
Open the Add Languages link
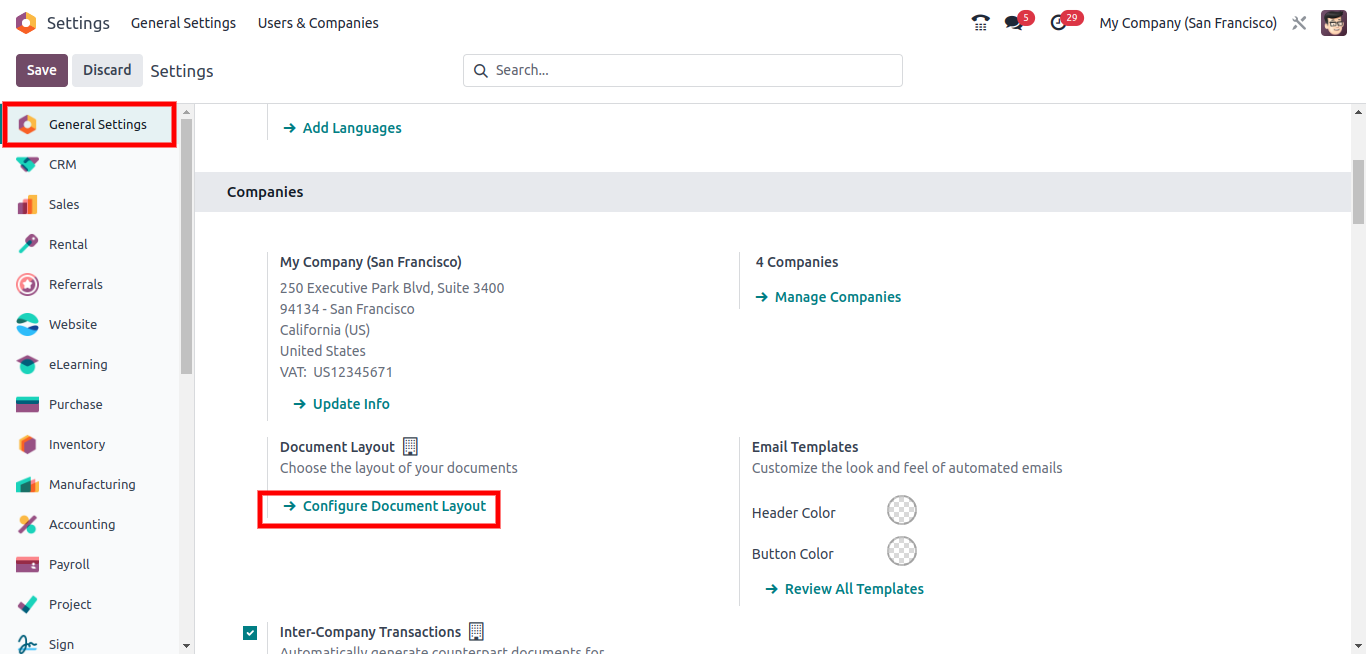pyautogui.click(x=342, y=128)
